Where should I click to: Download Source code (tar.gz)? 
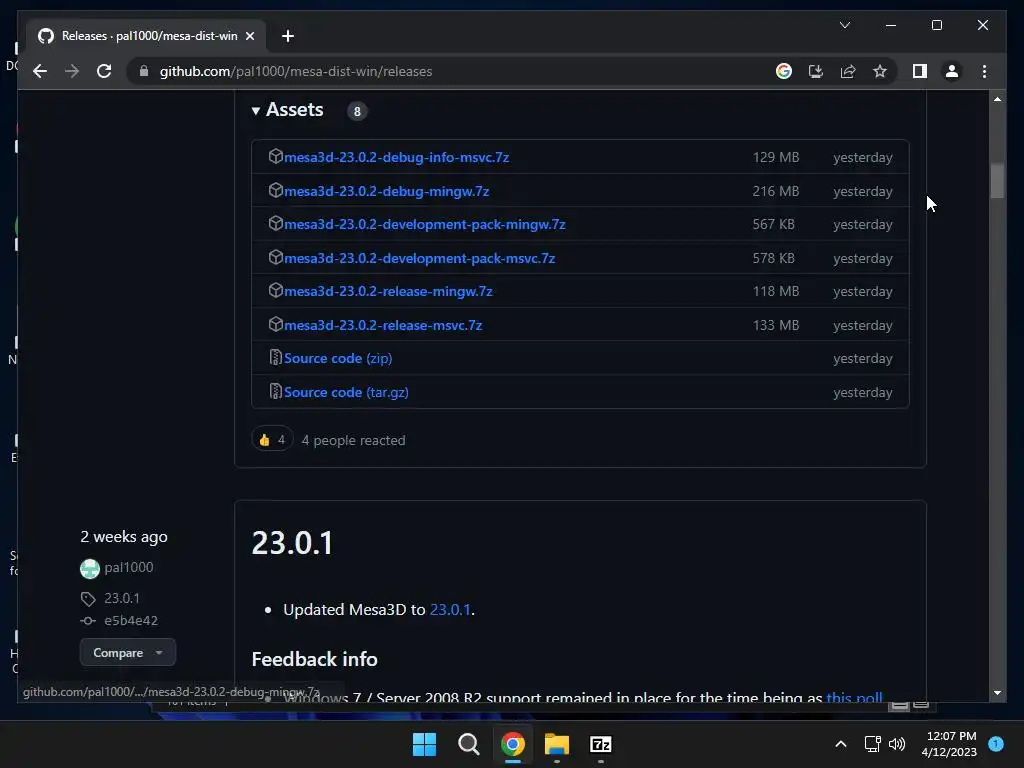tap(346, 392)
